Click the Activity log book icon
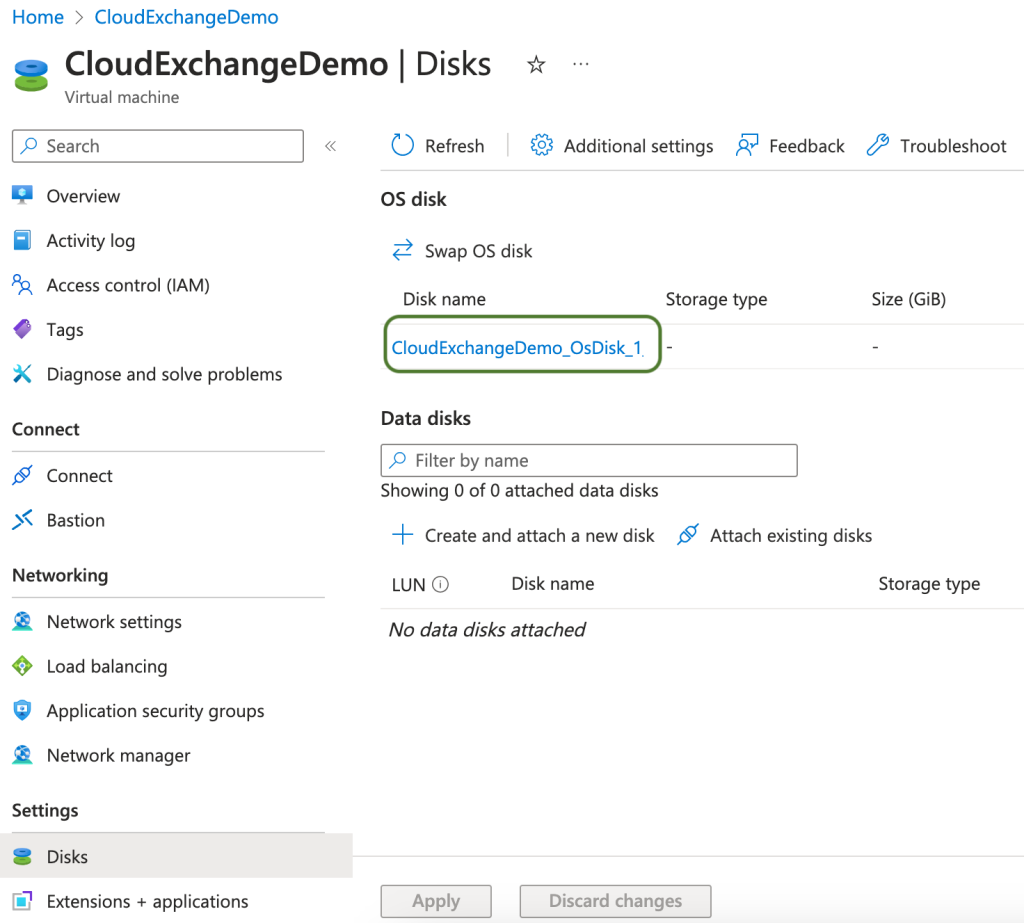Viewport: 1024px width, 923px height. point(22,240)
